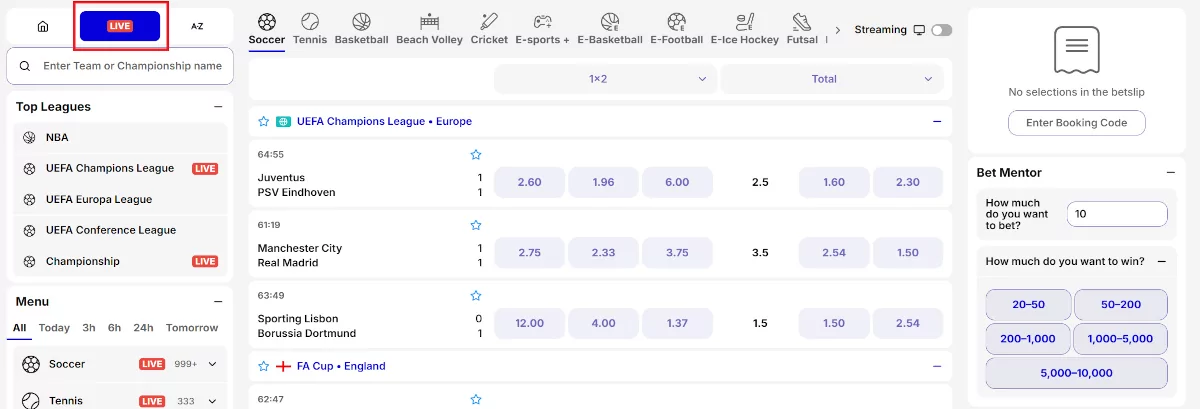The width and height of the screenshot is (1200, 409).
Task: Choose the Cricket sport icon
Action: click(489, 21)
